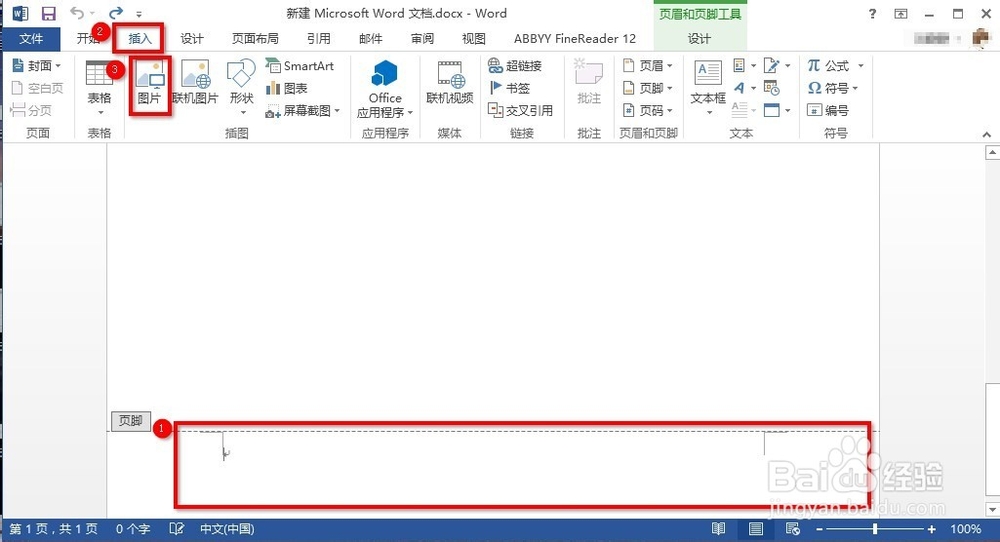Screen dimensions: 1000x542
Task: Open the 符号 symbol dropdown
Action: point(832,88)
